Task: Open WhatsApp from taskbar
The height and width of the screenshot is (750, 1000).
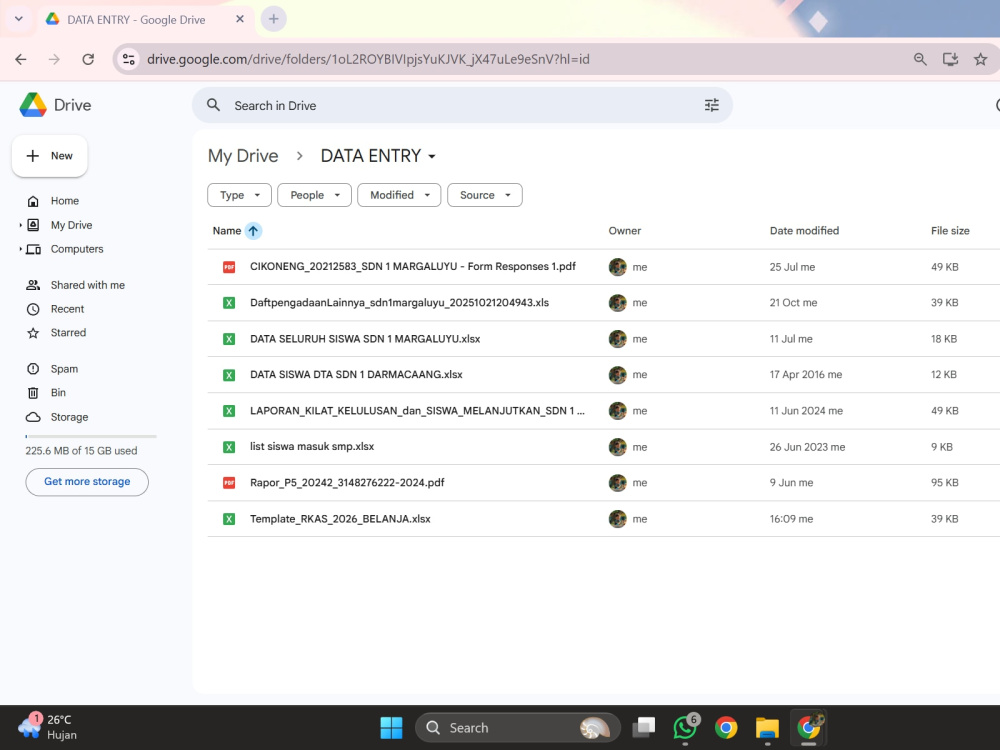Action: pyautogui.click(x=686, y=728)
